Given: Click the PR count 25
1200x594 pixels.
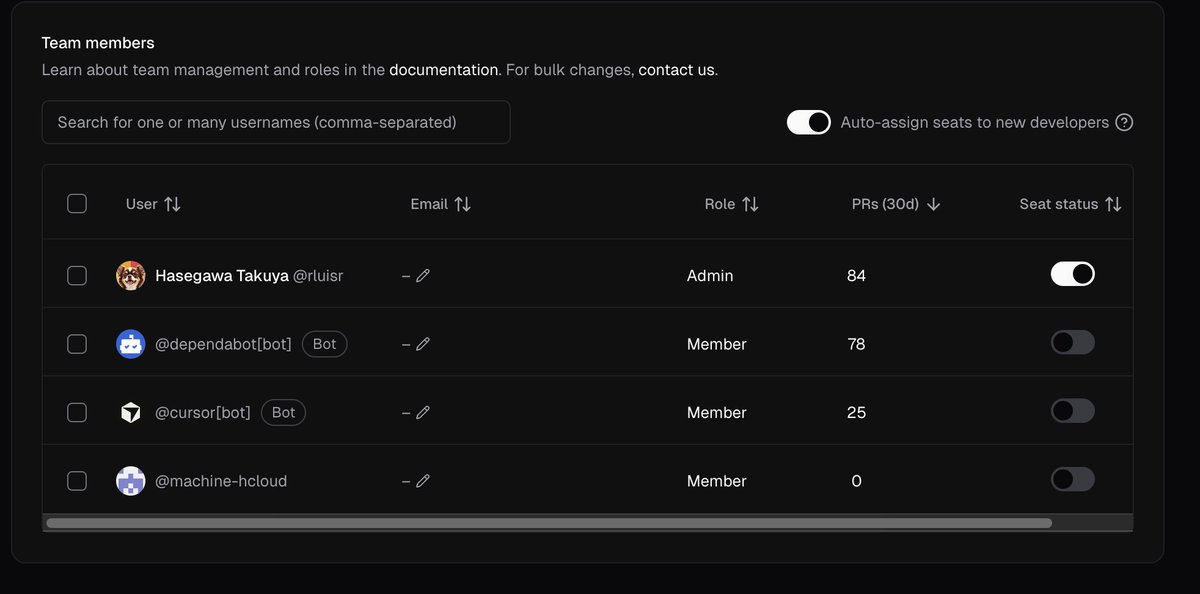Looking at the screenshot, I should [x=856, y=412].
